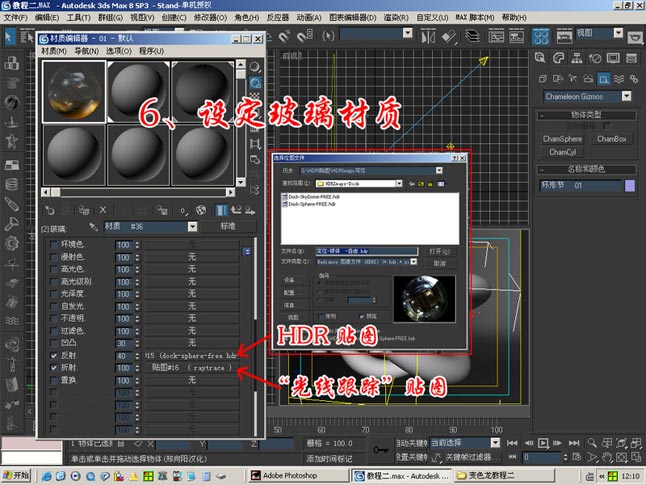This screenshot has height=485, width=646.
Task: Enable 漫射色 map checkbox
Action: pyautogui.click(x=54, y=257)
